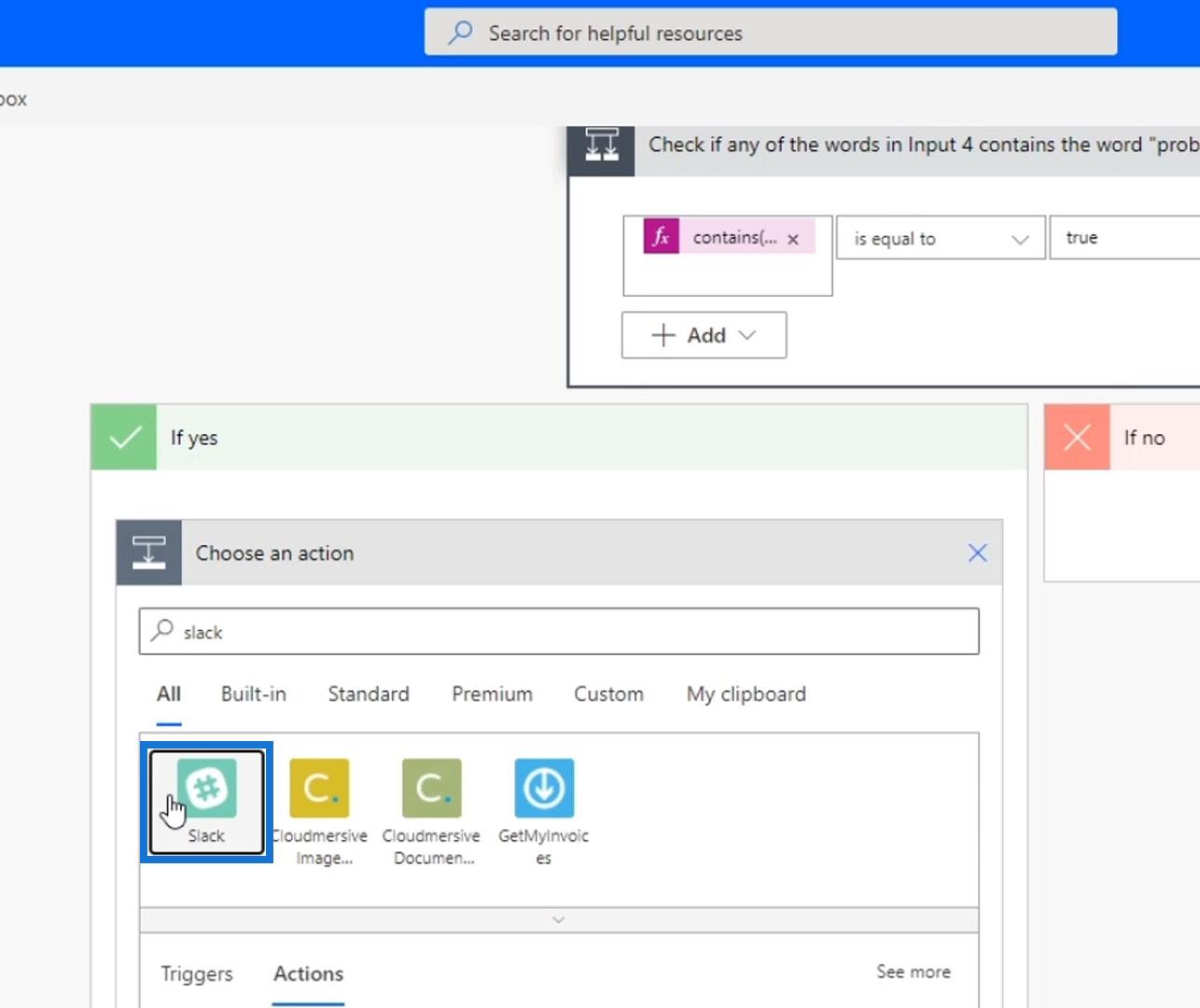Switch to My clipboard tab

click(747, 694)
